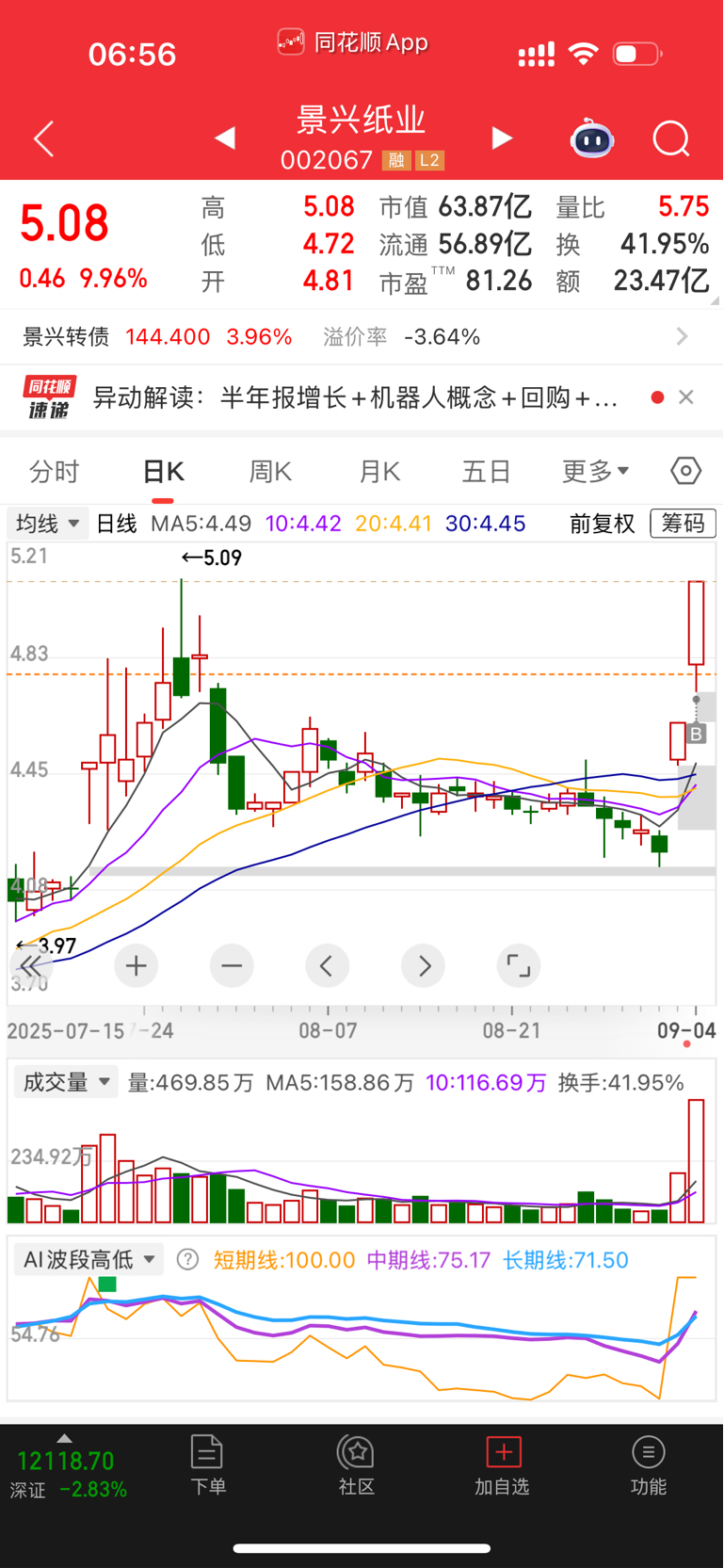The image size is (724, 1568).
Task: Tap stock name 景兴纸业 title
Action: 362,120
